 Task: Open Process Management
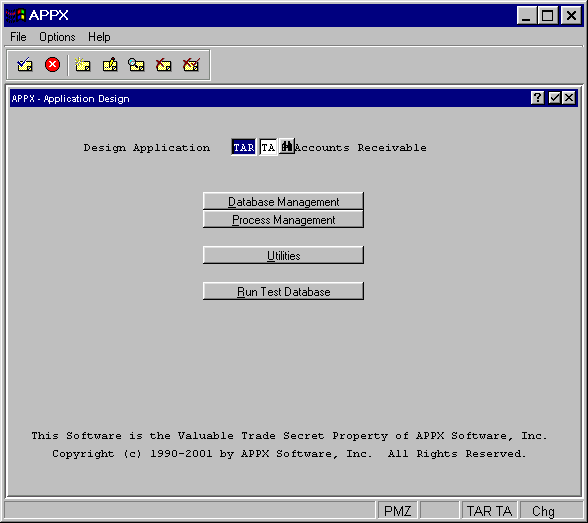point(284,219)
